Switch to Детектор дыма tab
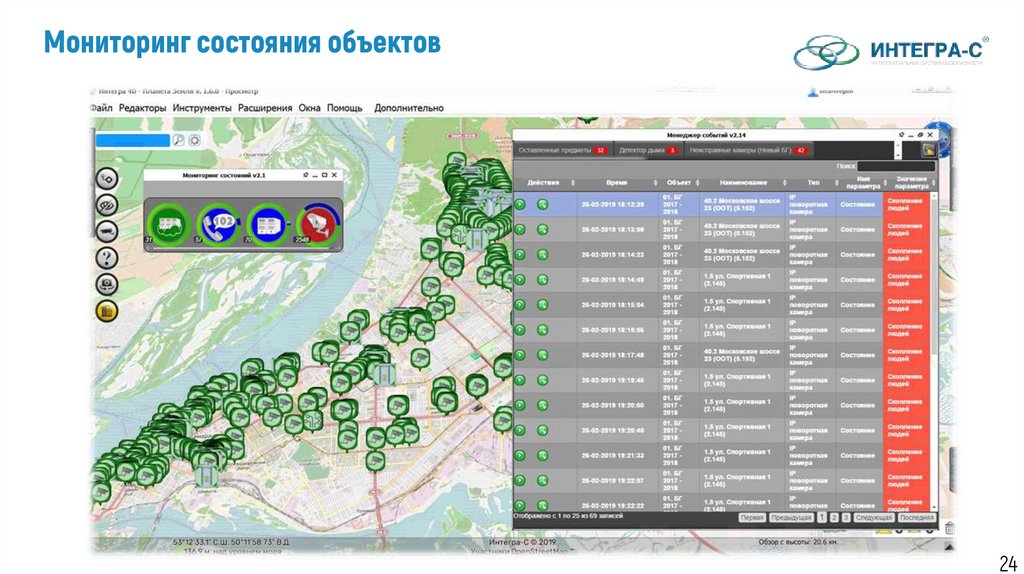This screenshot has height=574, width=1024. click(x=648, y=150)
